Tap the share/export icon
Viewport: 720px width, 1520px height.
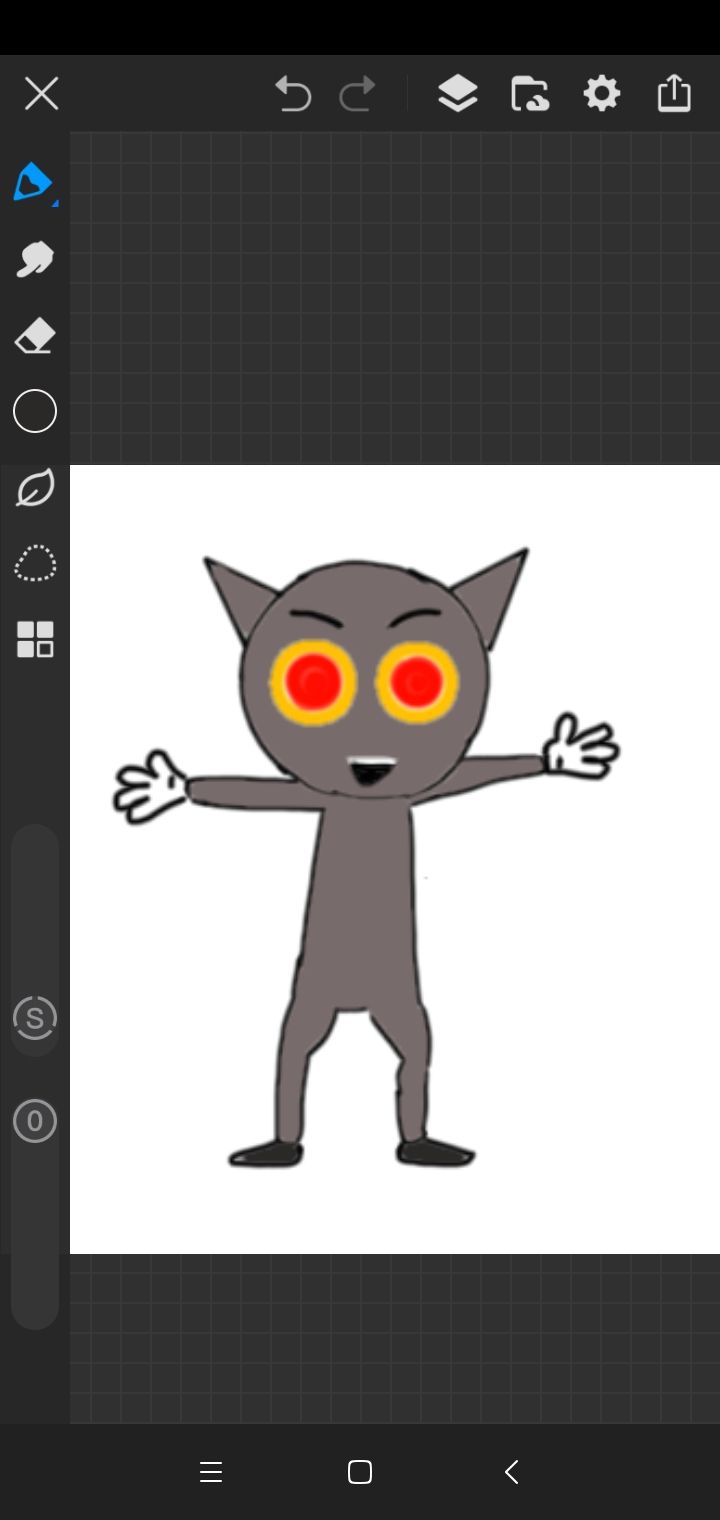674,93
